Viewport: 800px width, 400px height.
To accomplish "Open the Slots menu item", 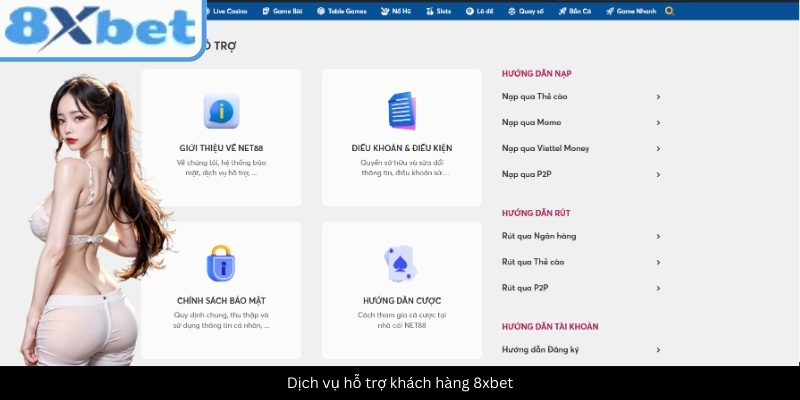I will point(438,11).
